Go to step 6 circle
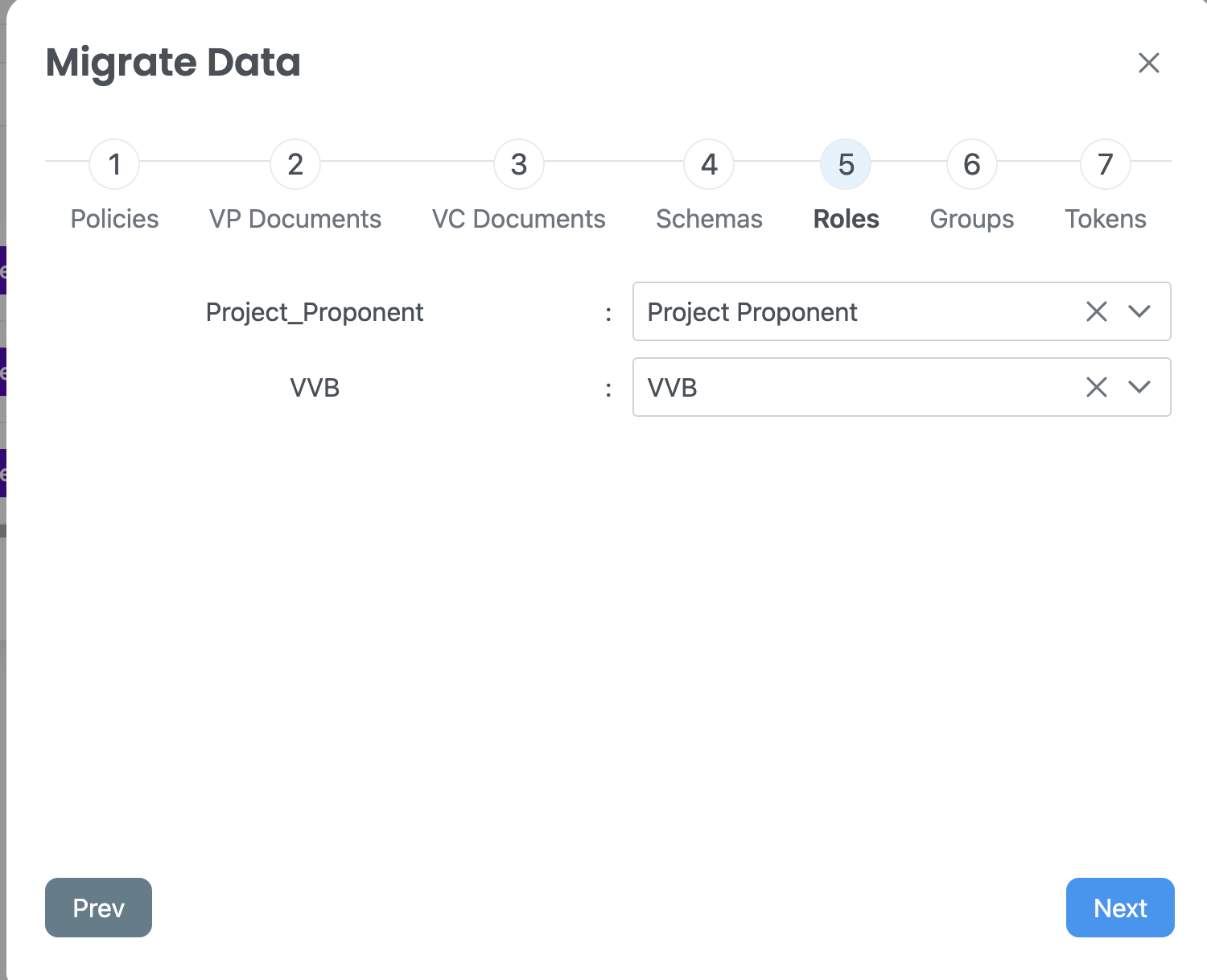 tap(972, 164)
